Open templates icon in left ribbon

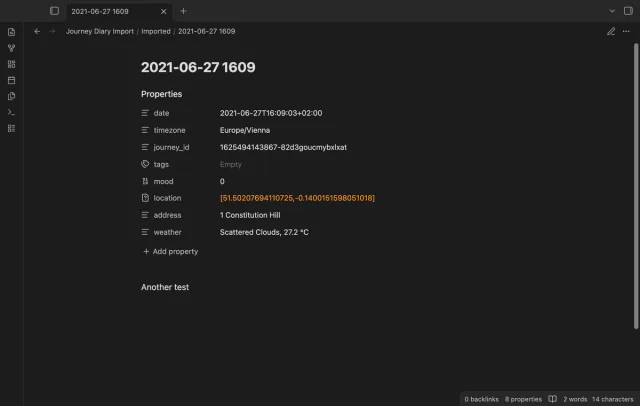point(11,96)
